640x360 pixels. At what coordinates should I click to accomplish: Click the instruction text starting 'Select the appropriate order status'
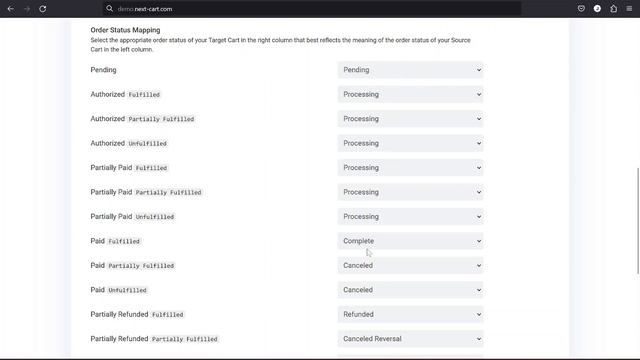coord(280,45)
